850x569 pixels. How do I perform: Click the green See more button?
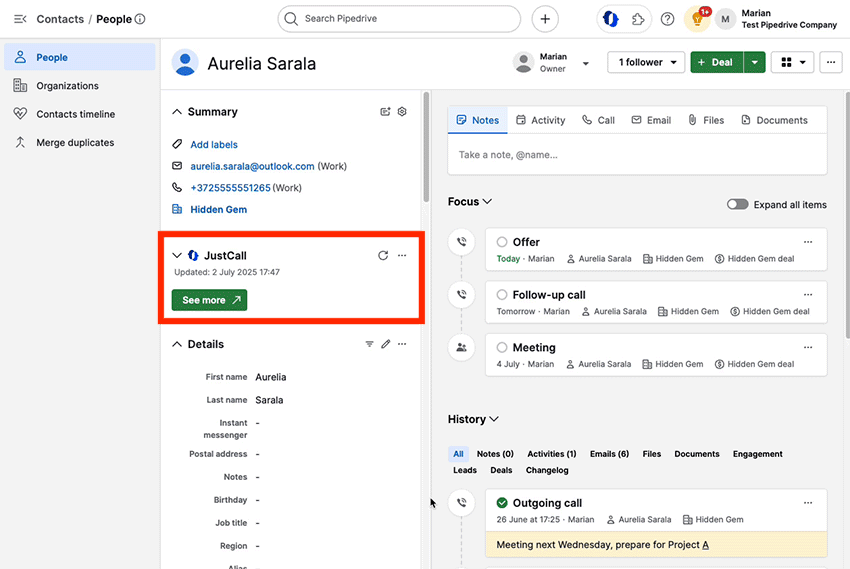[209, 300]
